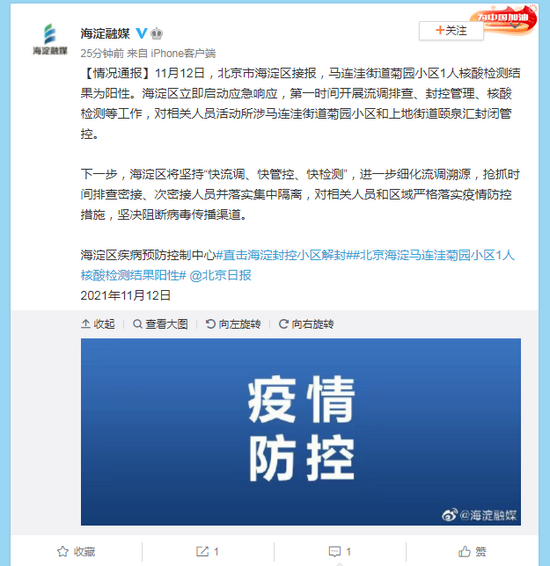Like the post with thumbs-up 赞
Viewport: 550px width, 566px height.
click(x=472, y=552)
